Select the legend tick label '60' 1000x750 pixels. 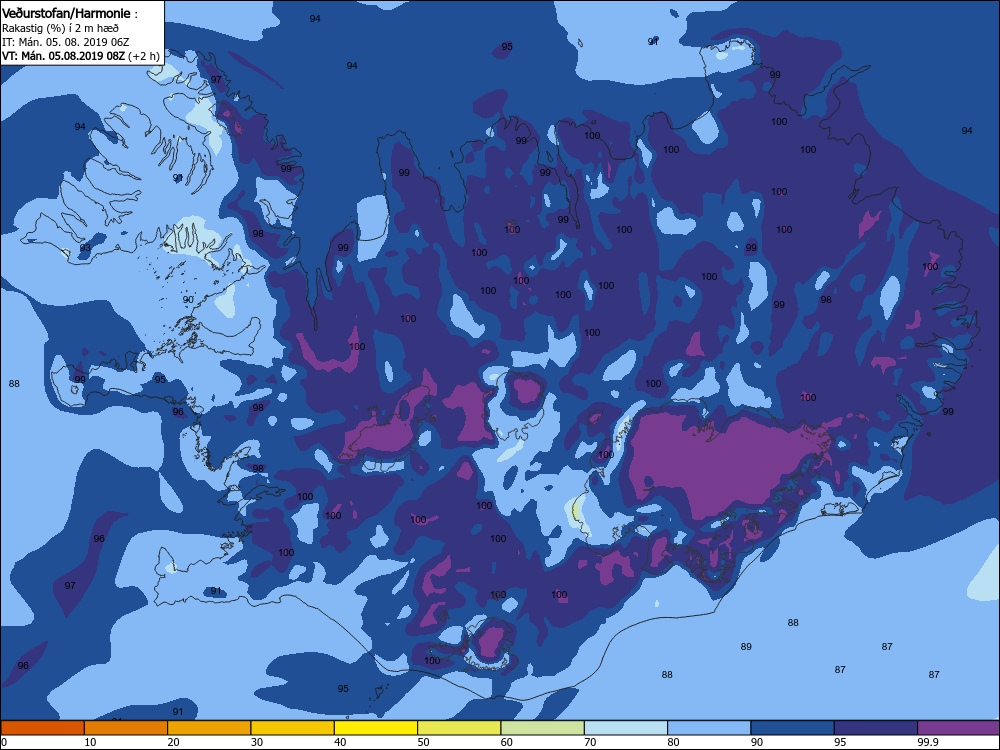tap(507, 742)
